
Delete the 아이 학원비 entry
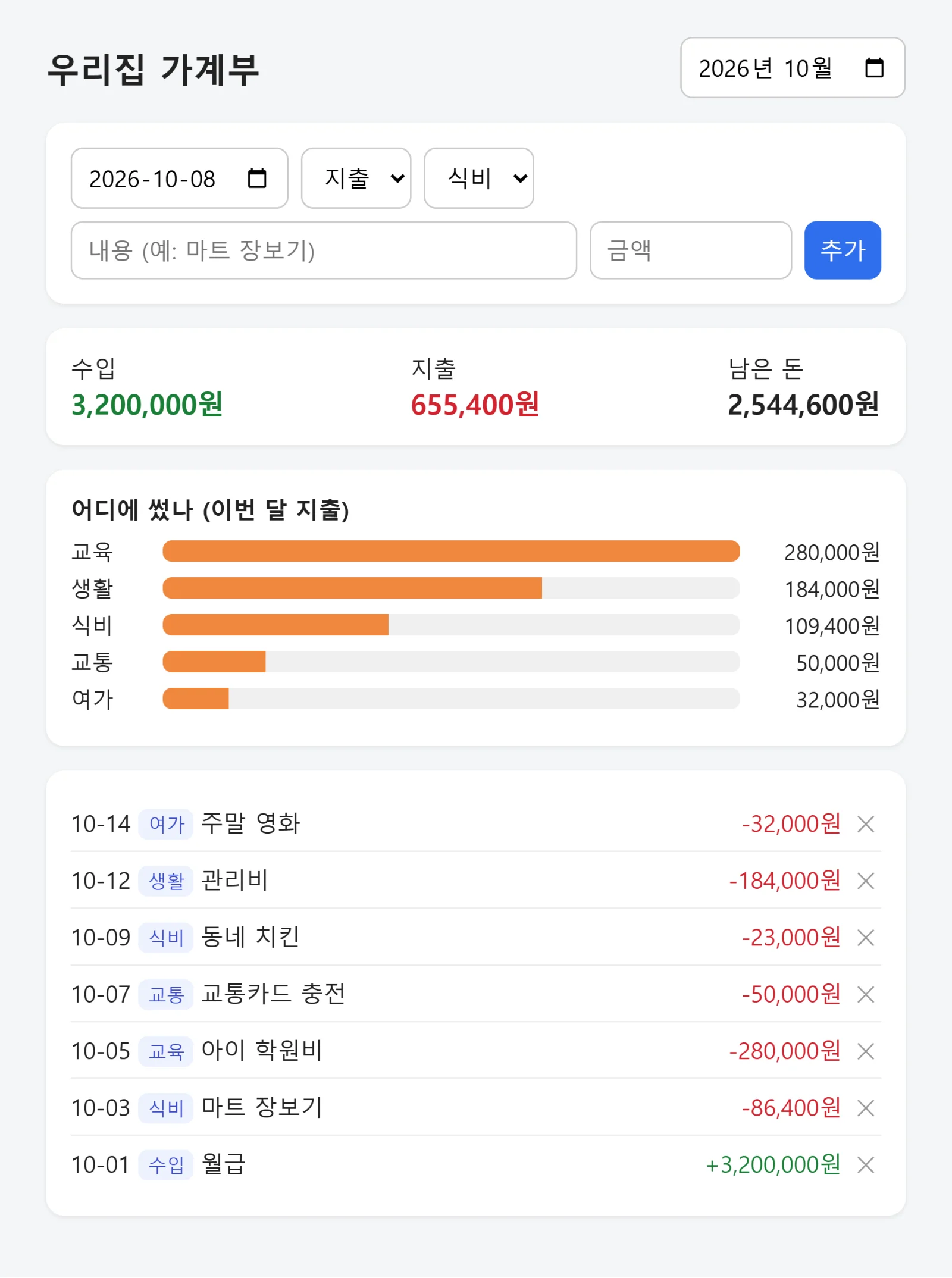point(866,1051)
